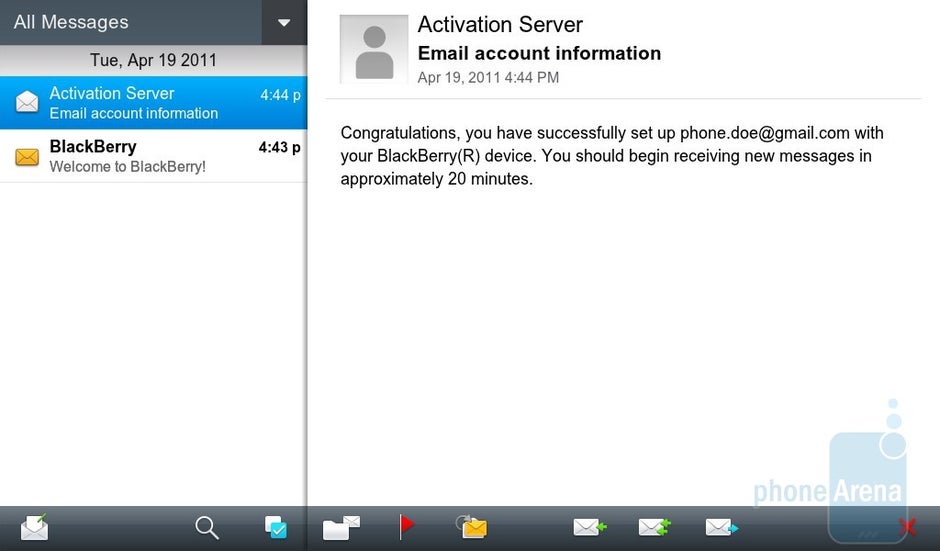Click the All Messages folder title
The image size is (940, 551).
71,22
